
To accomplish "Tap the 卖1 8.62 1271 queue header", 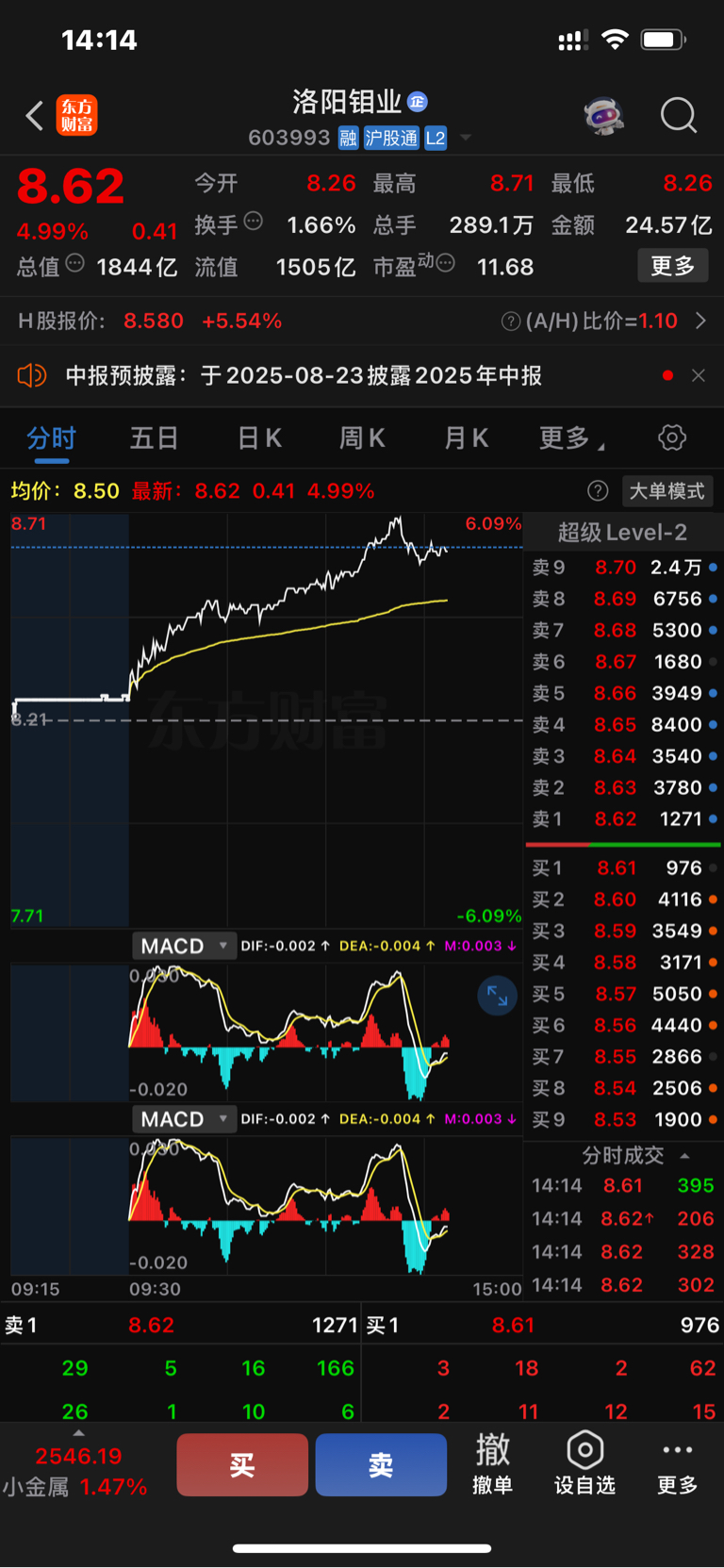I will (181, 1326).
